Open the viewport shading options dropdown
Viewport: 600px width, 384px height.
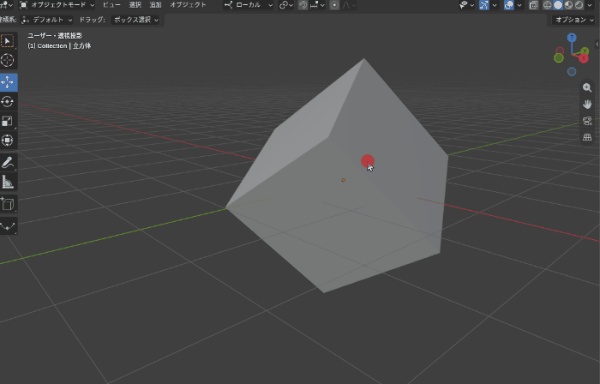[589, 5]
